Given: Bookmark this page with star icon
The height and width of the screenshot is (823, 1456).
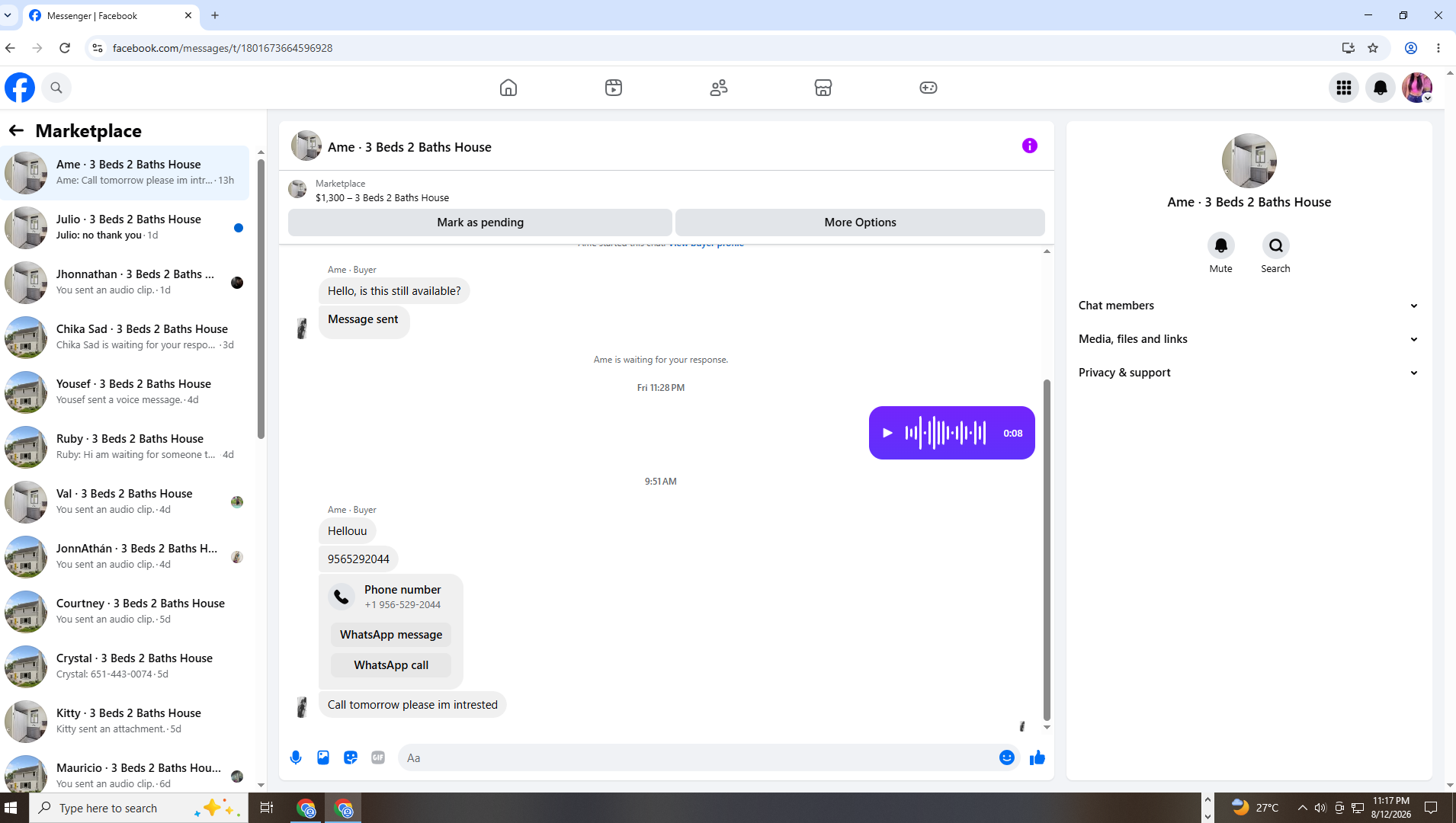Looking at the screenshot, I should tap(1373, 48).
